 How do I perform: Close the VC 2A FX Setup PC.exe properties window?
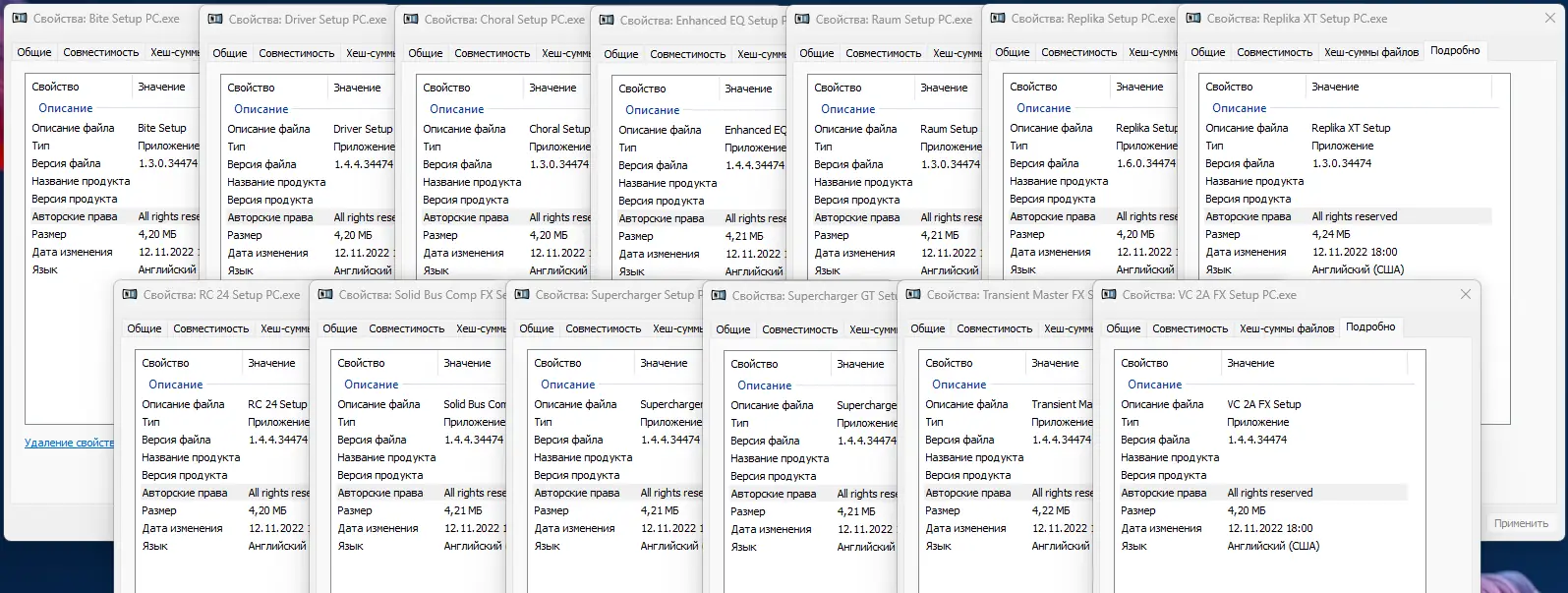(x=1465, y=295)
